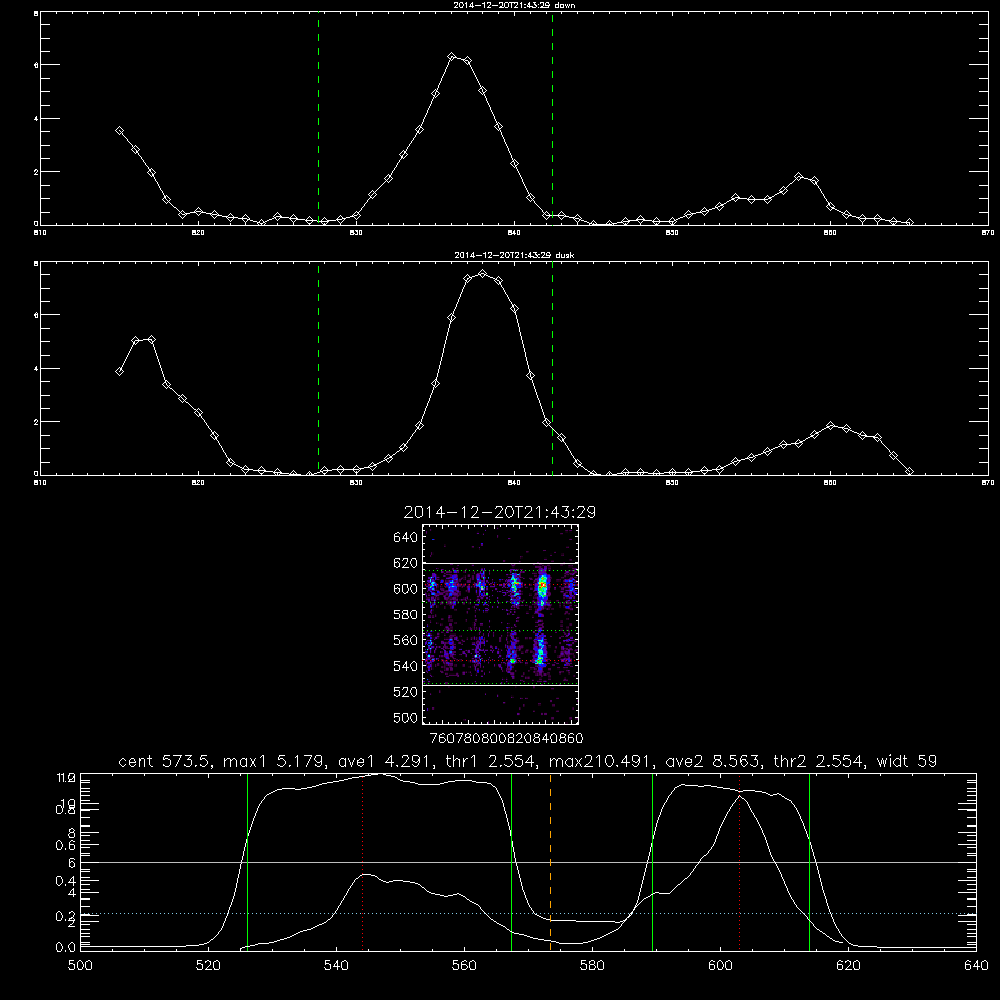Viewport: 1000px width, 1000px height.
Task: Click the 'thr2 2.554' statistic
Action: 819,761
